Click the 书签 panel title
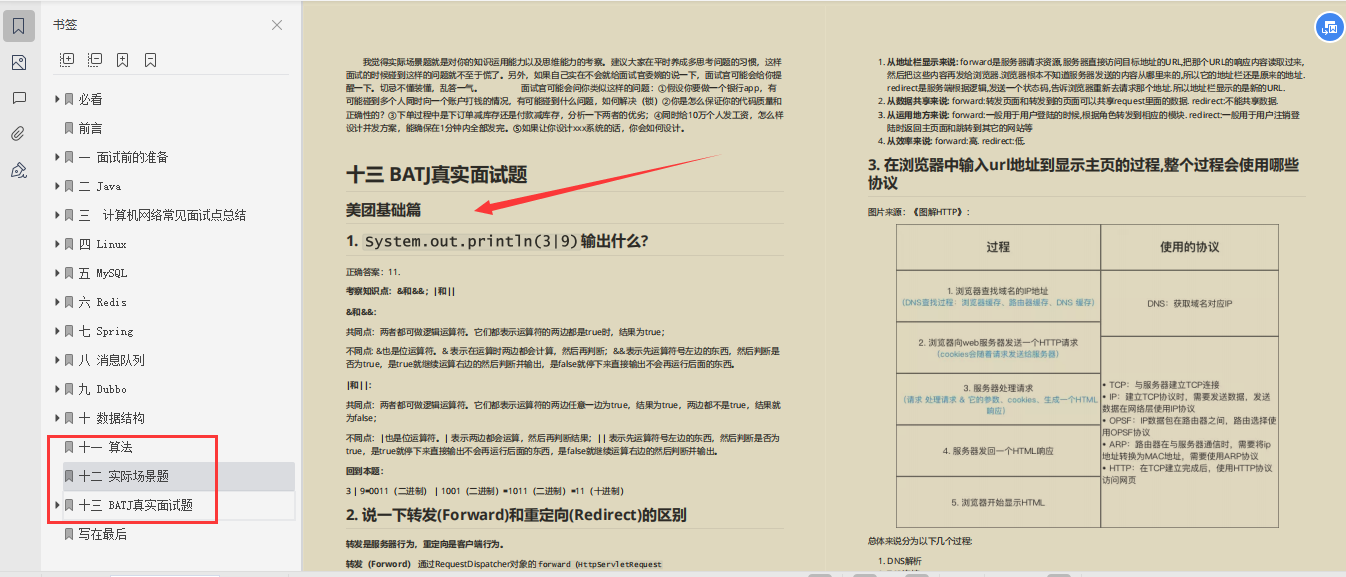The image size is (1346, 577). (66, 25)
